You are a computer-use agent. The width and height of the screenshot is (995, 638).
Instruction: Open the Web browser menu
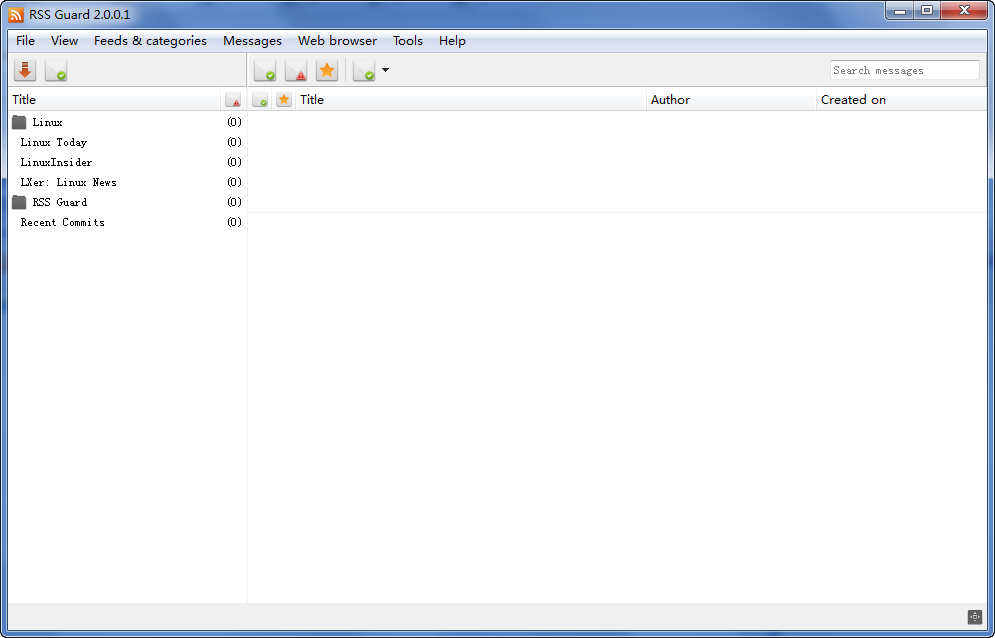[x=338, y=41]
